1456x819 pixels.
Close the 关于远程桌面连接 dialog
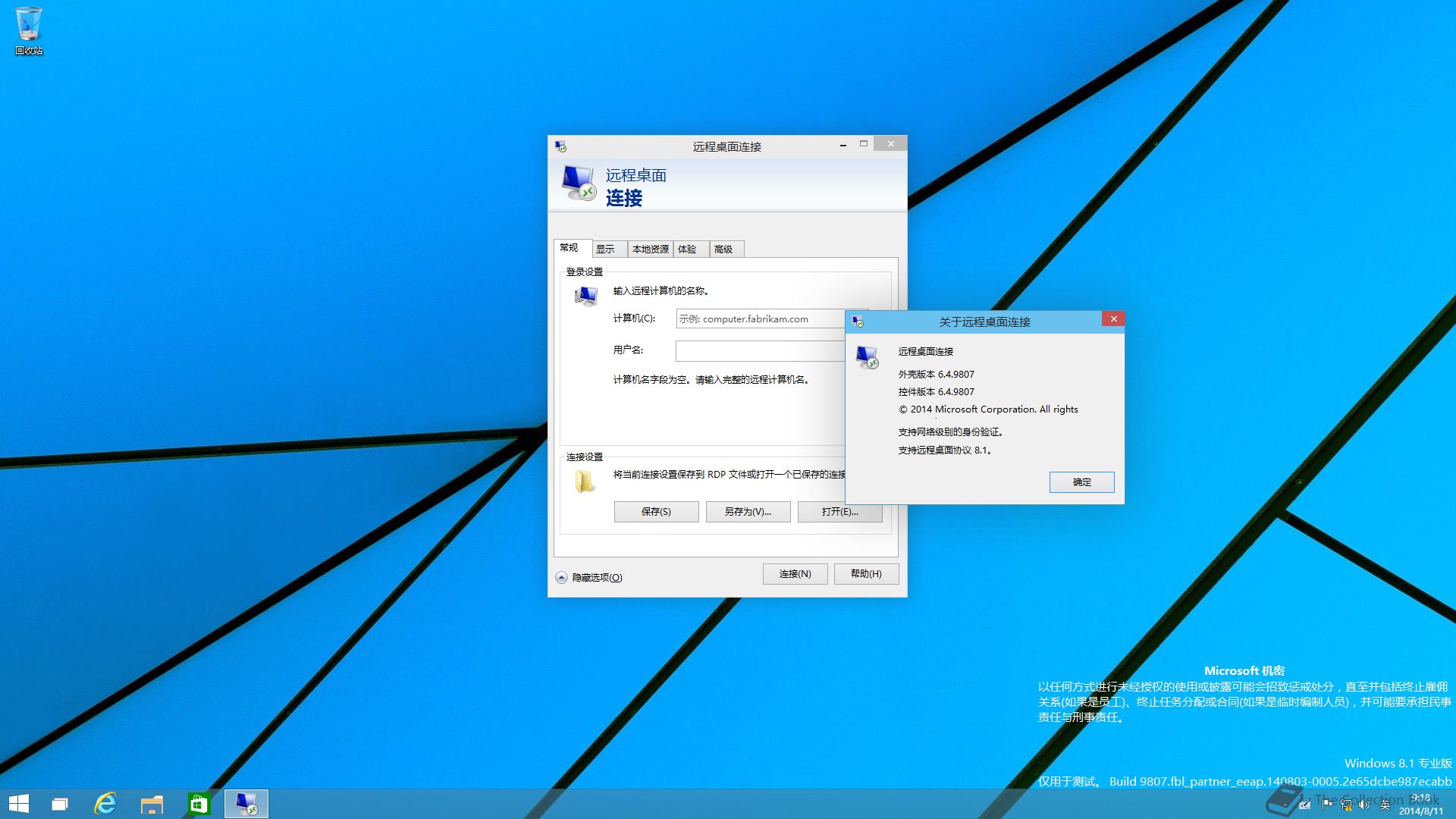[1113, 319]
